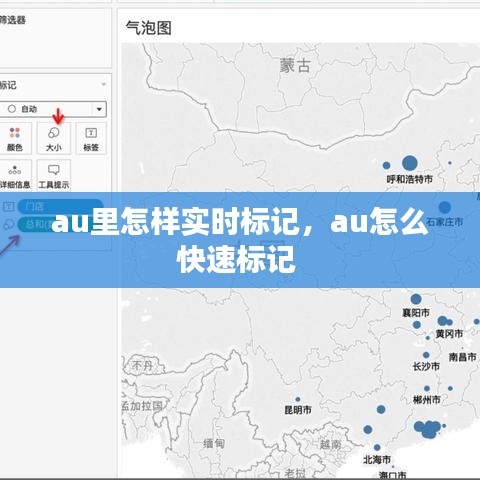Select the 石家庄市 bubble on map

pos(445,207)
